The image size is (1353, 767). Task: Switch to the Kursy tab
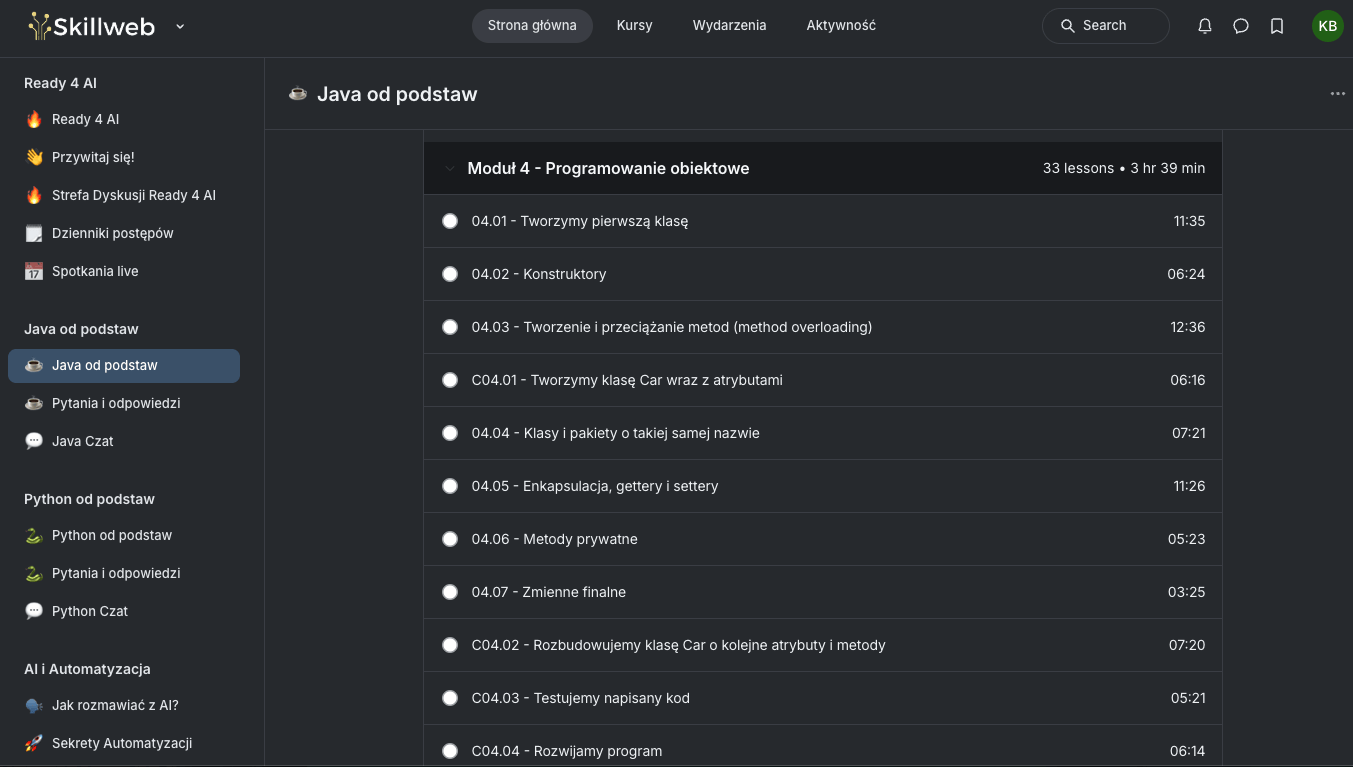coord(634,25)
